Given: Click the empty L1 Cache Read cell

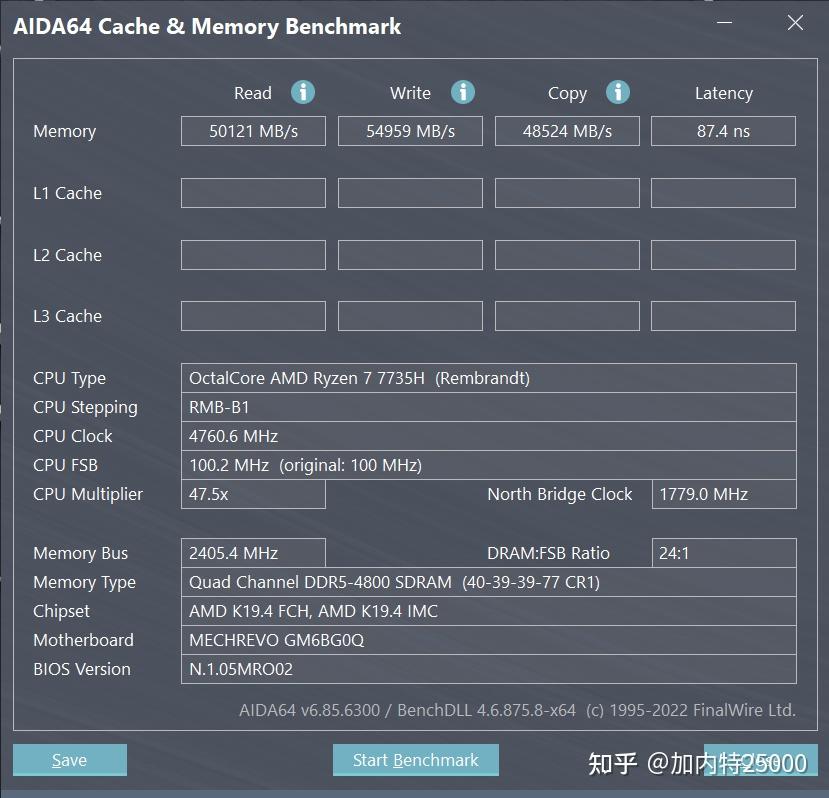Looking at the screenshot, I should [x=253, y=193].
